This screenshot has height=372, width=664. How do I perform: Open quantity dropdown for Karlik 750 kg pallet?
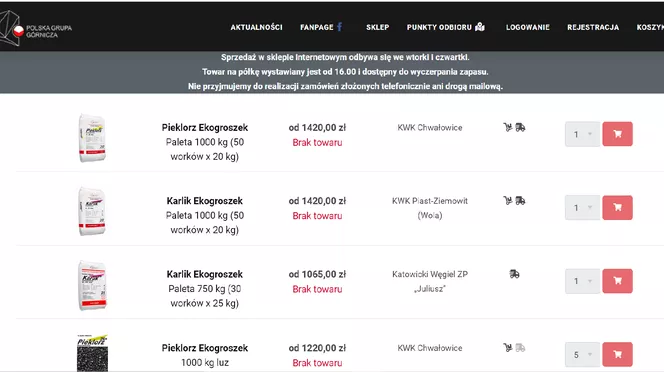coord(582,281)
